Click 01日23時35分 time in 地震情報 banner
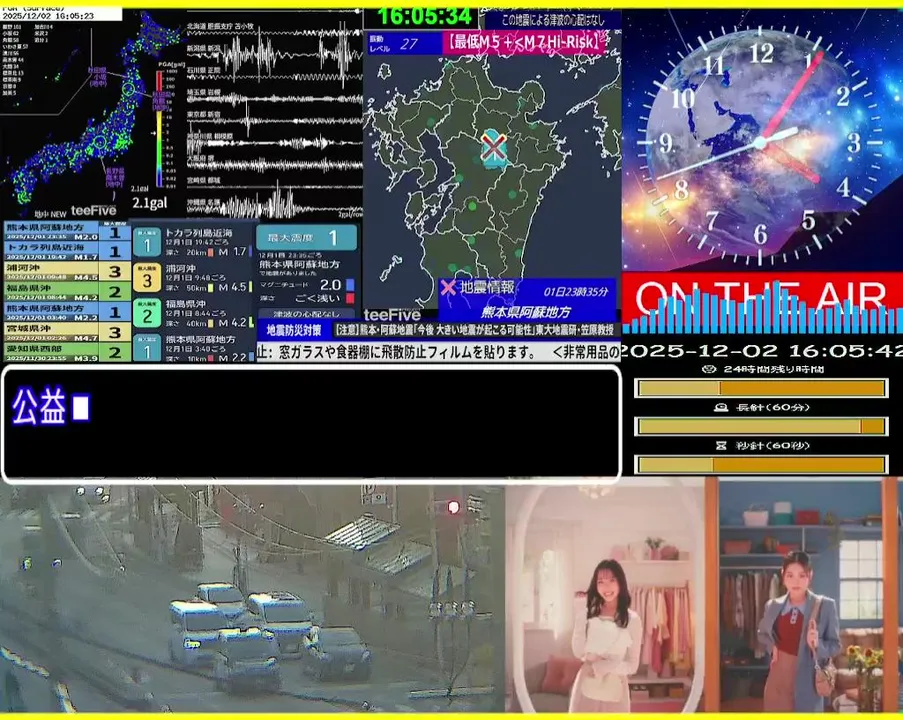 (575, 291)
